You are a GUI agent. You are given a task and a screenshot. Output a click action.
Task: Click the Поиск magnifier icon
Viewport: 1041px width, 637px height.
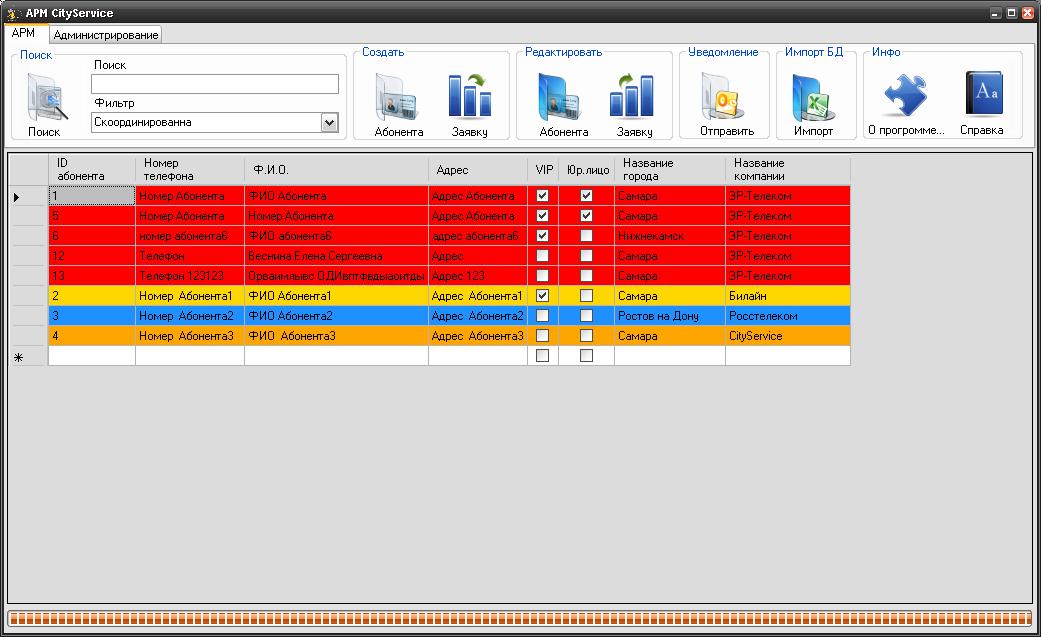pos(47,98)
